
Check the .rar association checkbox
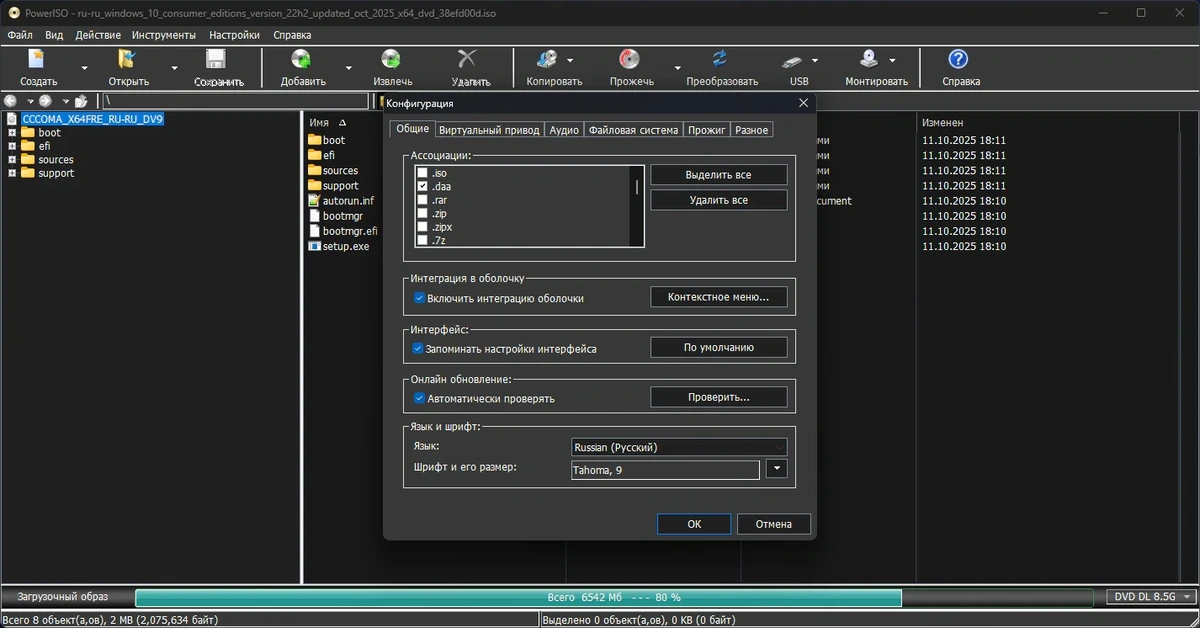point(422,200)
